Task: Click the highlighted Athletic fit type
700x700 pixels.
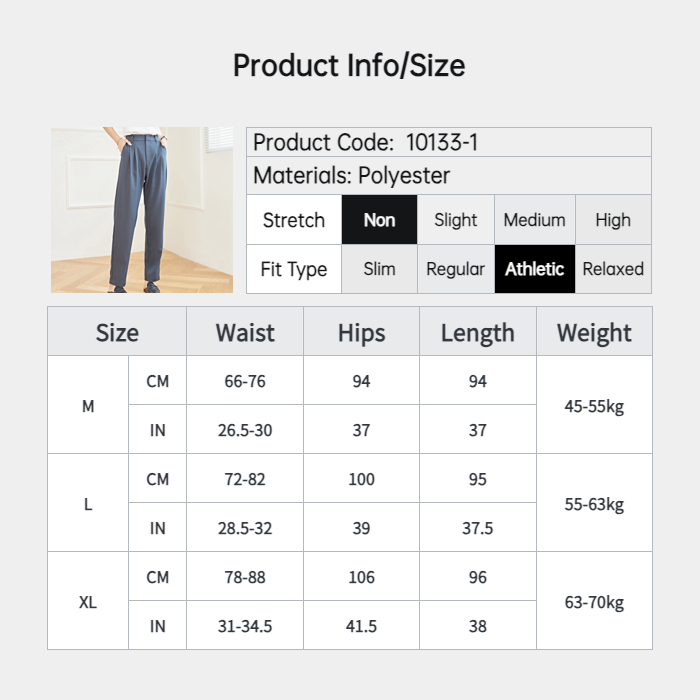Action: pos(534,269)
